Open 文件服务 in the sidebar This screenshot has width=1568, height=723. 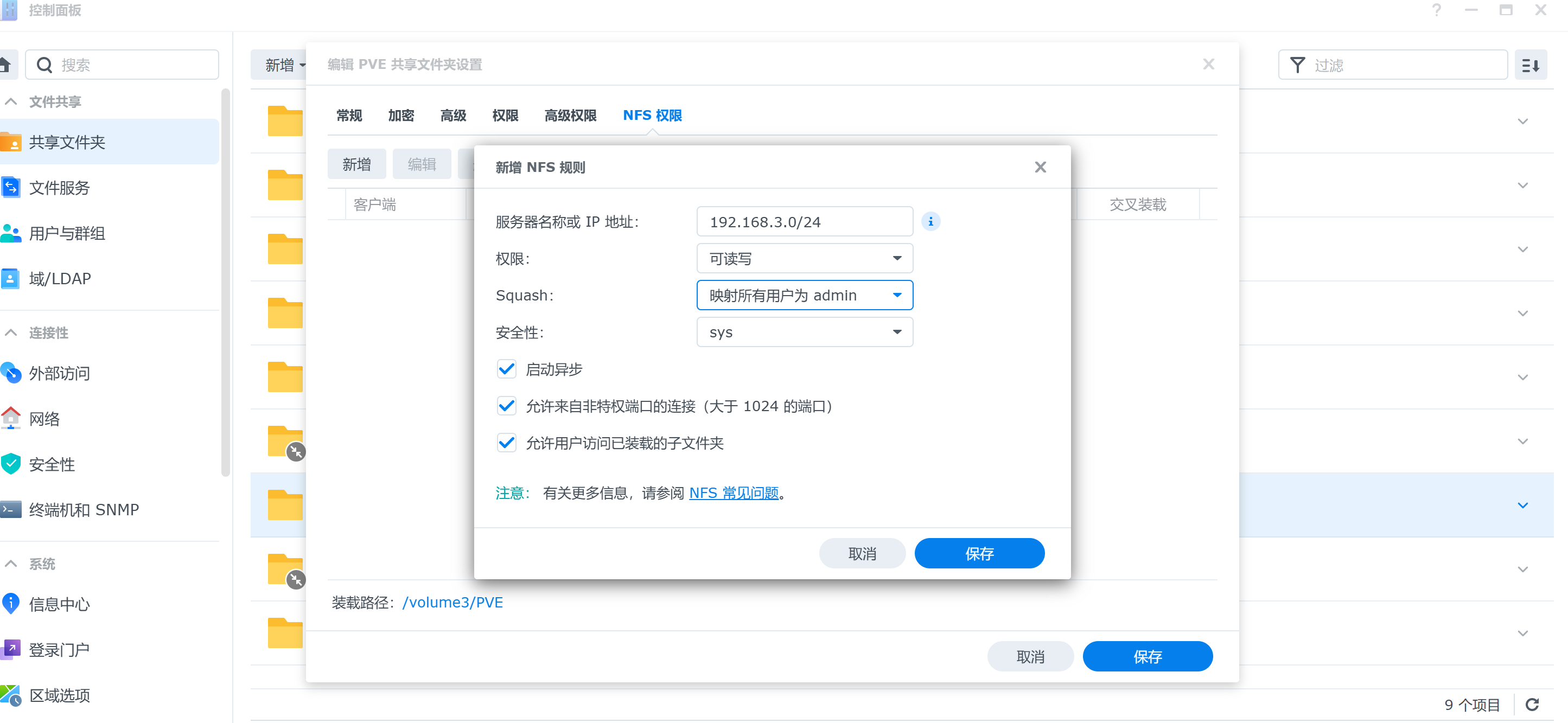pos(110,188)
